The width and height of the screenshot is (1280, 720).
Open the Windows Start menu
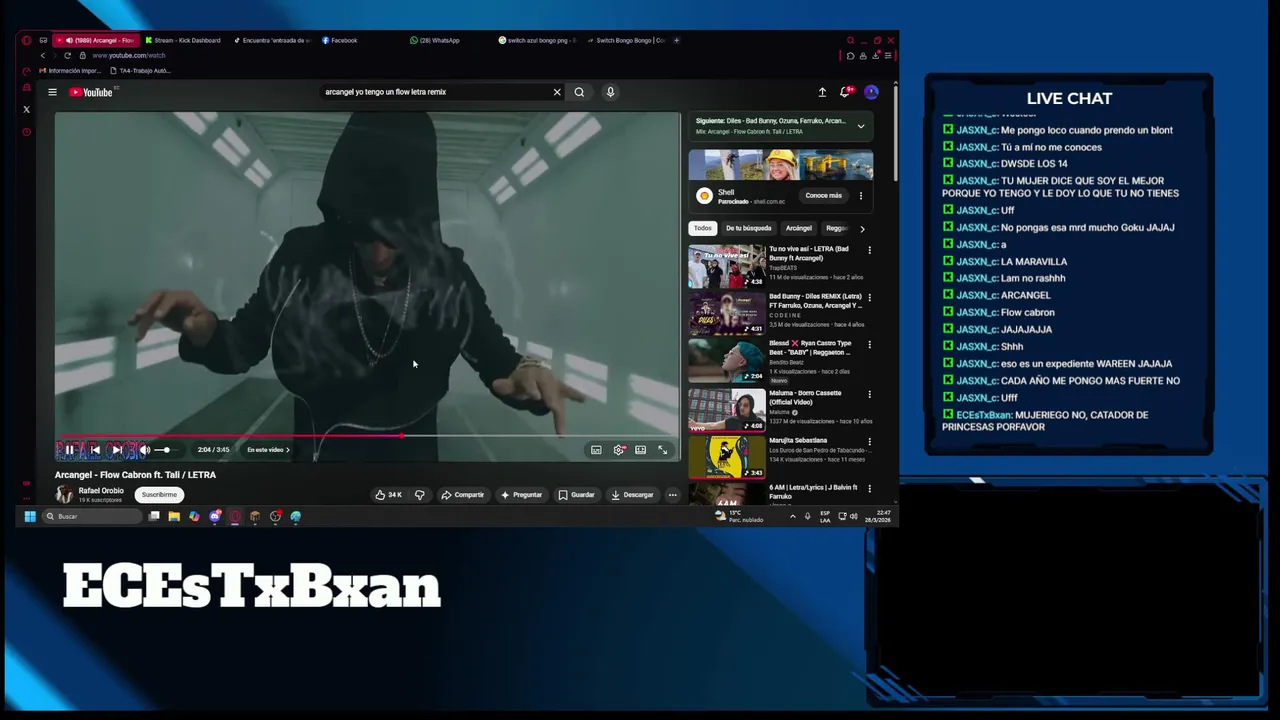(30, 516)
